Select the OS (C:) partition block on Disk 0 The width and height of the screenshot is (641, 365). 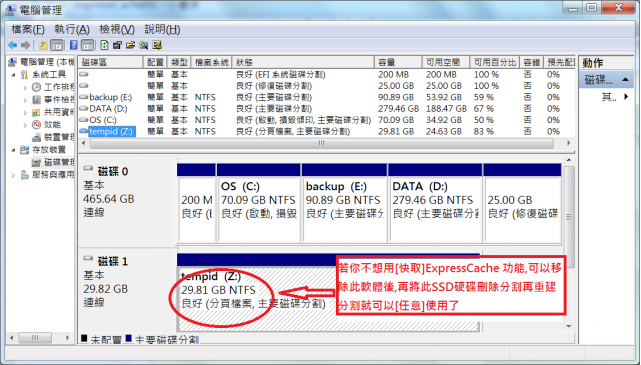(x=259, y=203)
